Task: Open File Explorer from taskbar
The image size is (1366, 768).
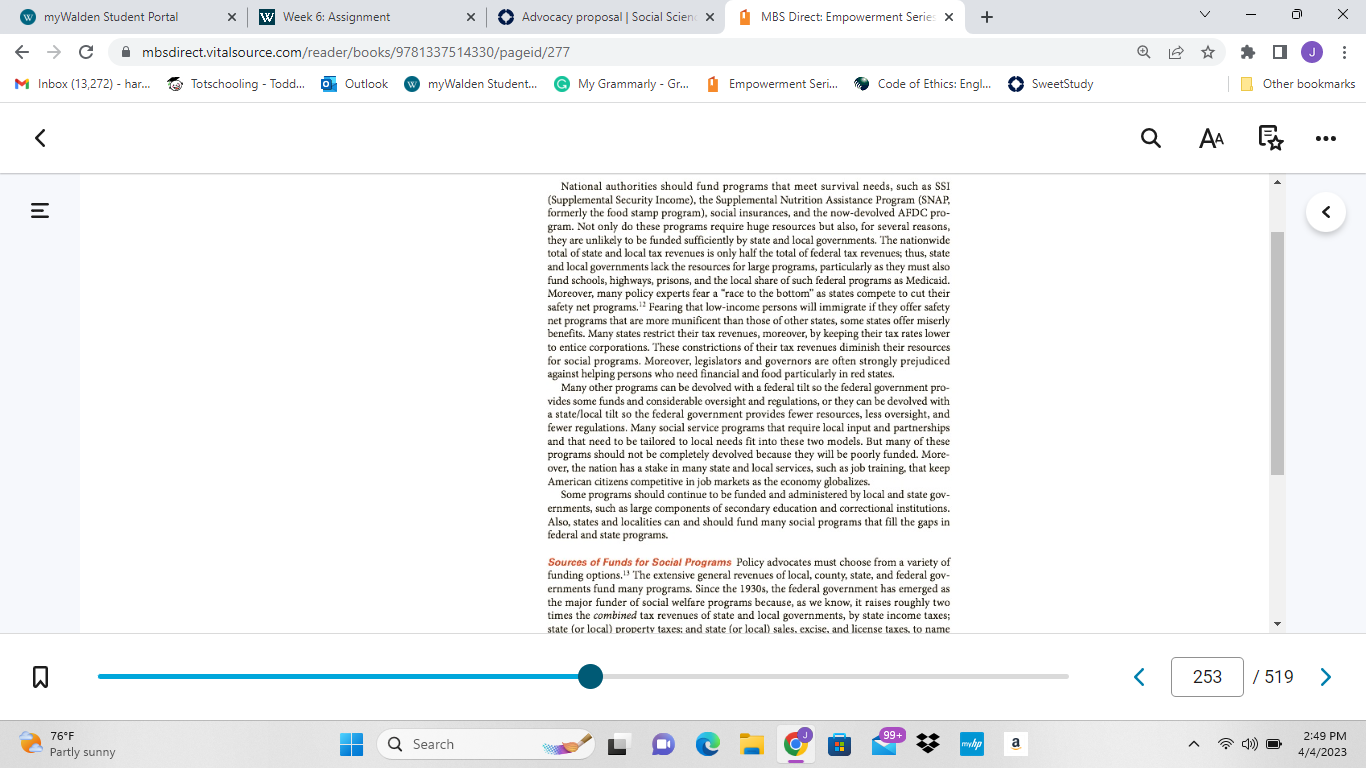Action: click(752, 744)
